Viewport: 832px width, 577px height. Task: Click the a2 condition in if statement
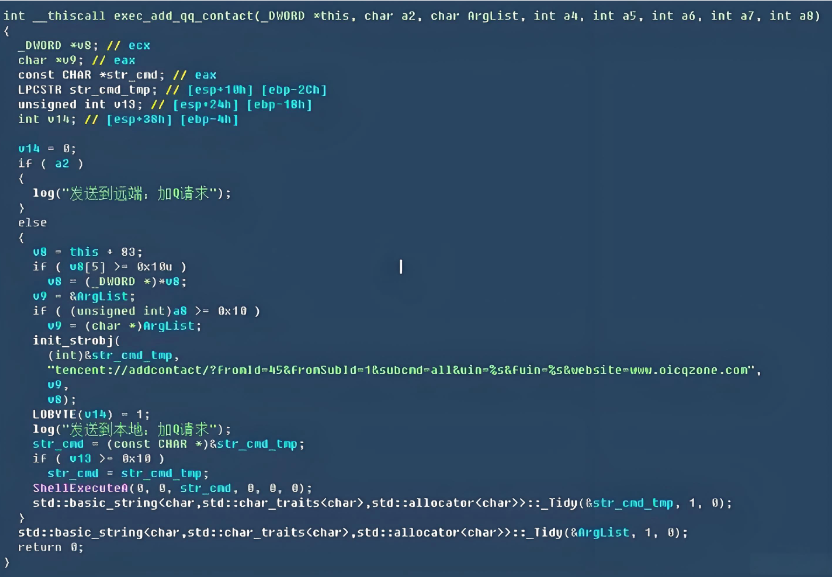[62, 163]
